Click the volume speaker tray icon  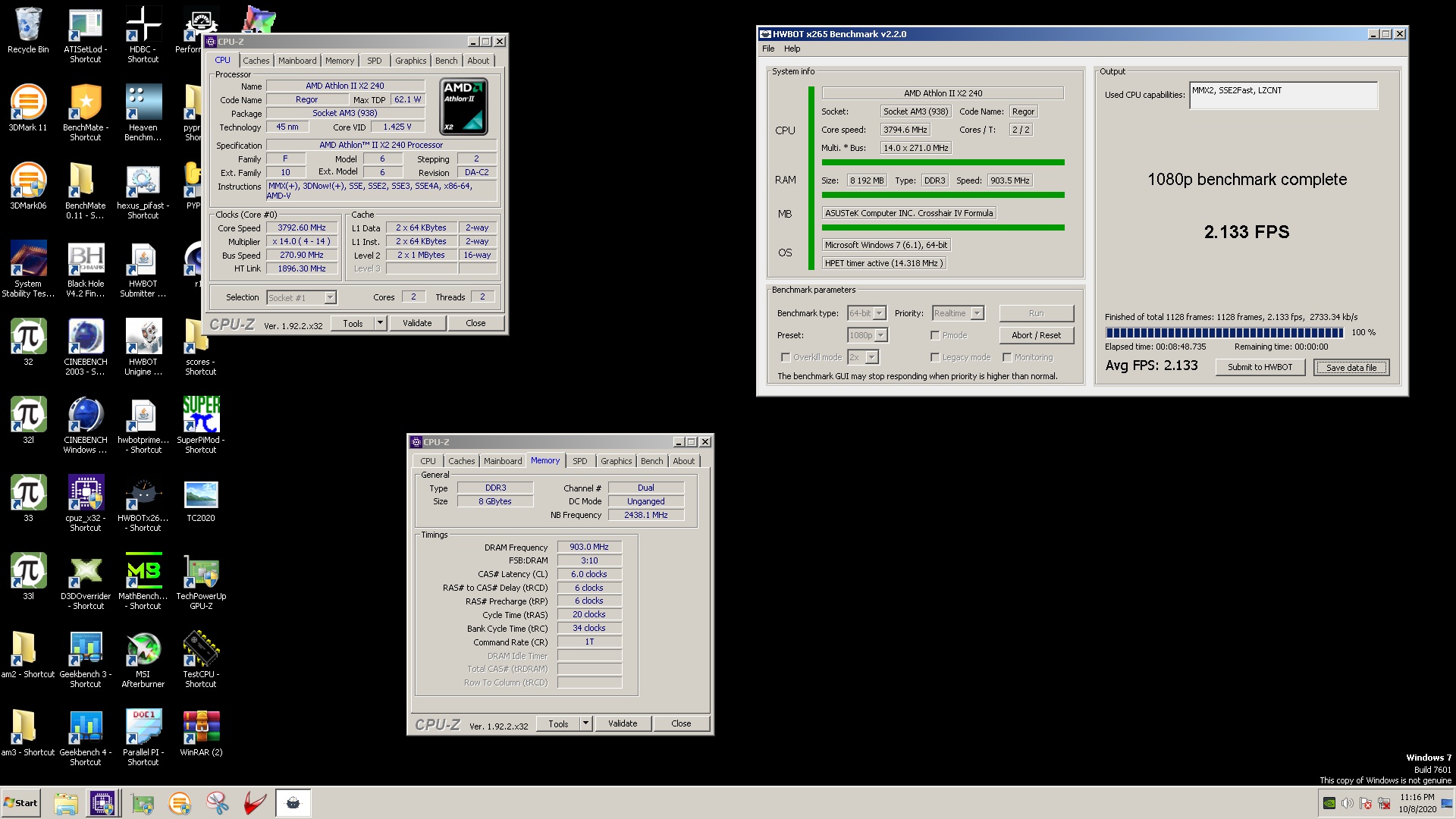[x=1348, y=803]
